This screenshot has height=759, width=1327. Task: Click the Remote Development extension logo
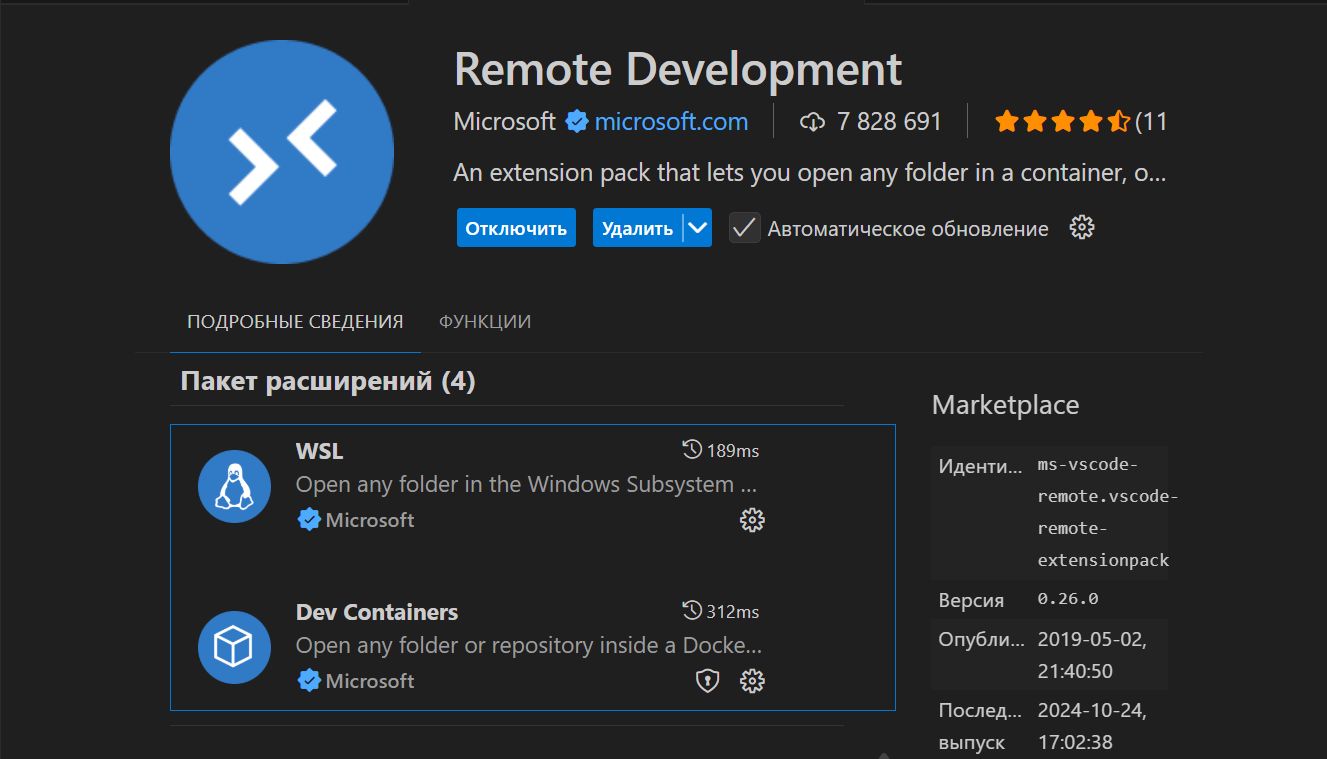click(x=282, y=152)
